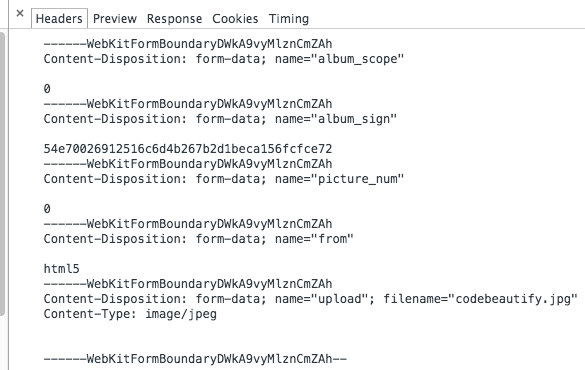This screenshot has width=585, height=370.
Task: Select the Headers tab
Action: pos(59,19)
